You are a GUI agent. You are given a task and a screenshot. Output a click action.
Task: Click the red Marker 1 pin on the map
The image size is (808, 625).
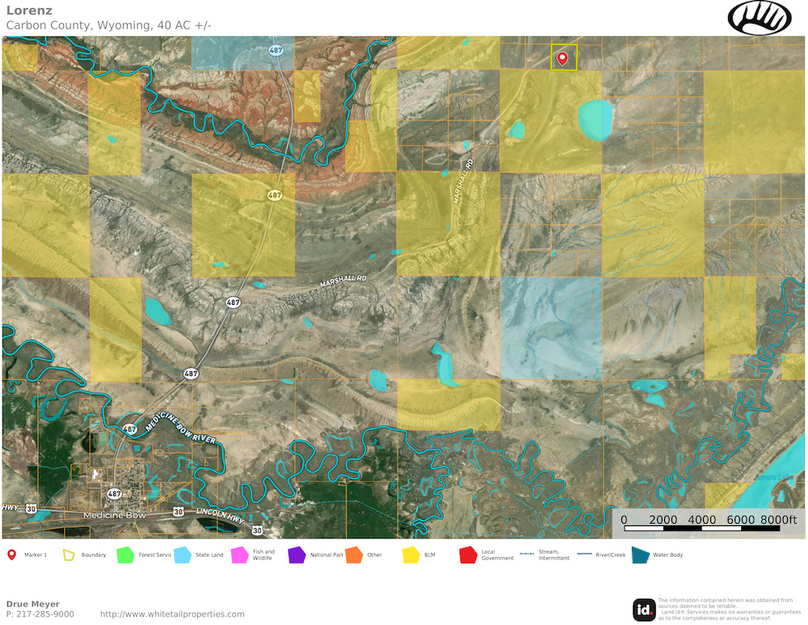562,58
